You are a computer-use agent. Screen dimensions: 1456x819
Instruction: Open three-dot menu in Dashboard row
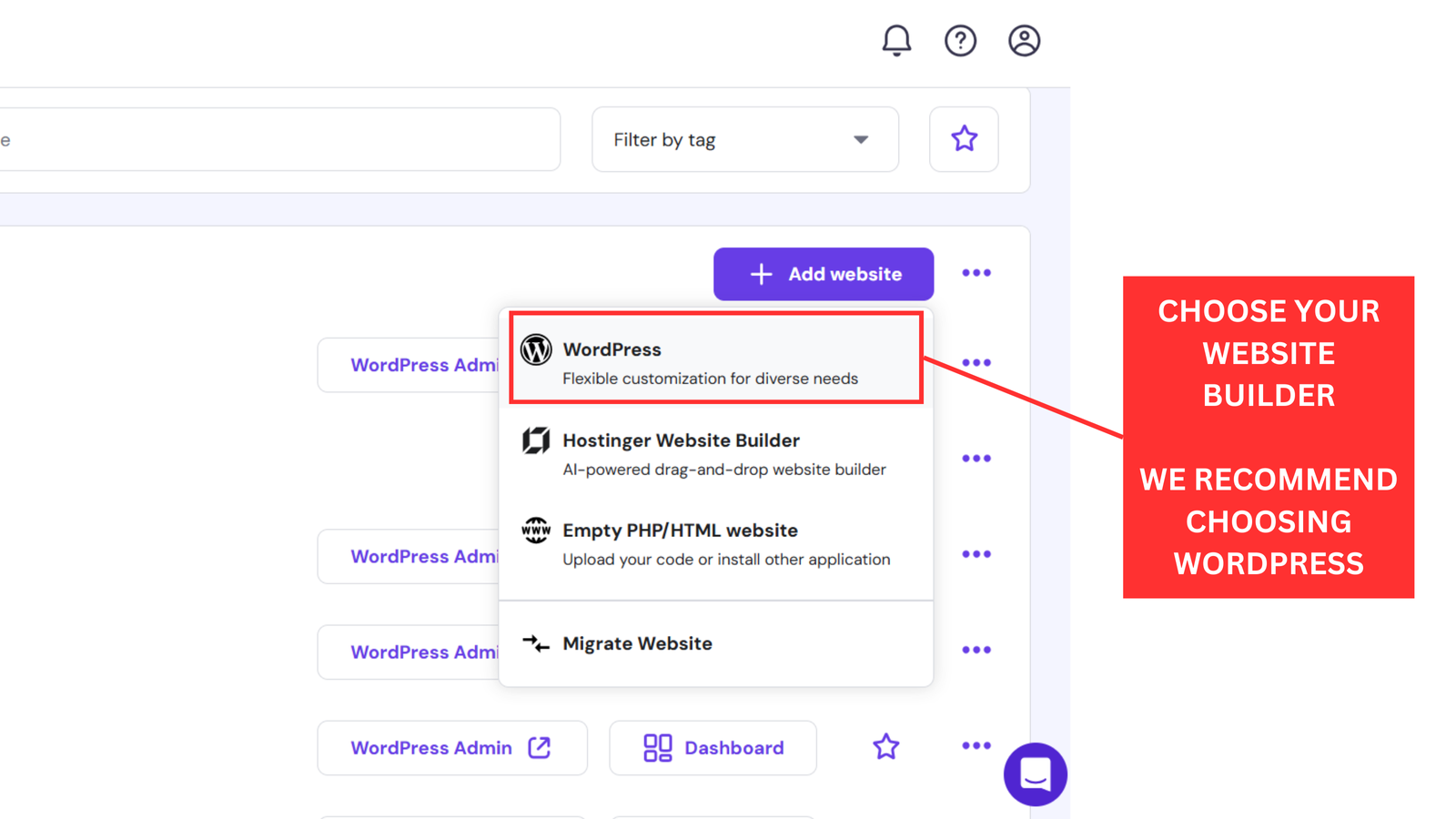976,746
